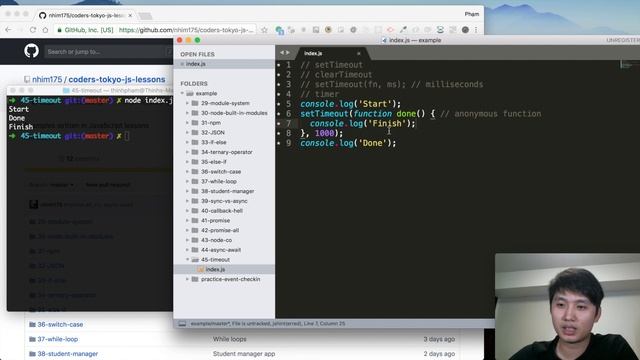Click the 1000 delay value in code

324,133
